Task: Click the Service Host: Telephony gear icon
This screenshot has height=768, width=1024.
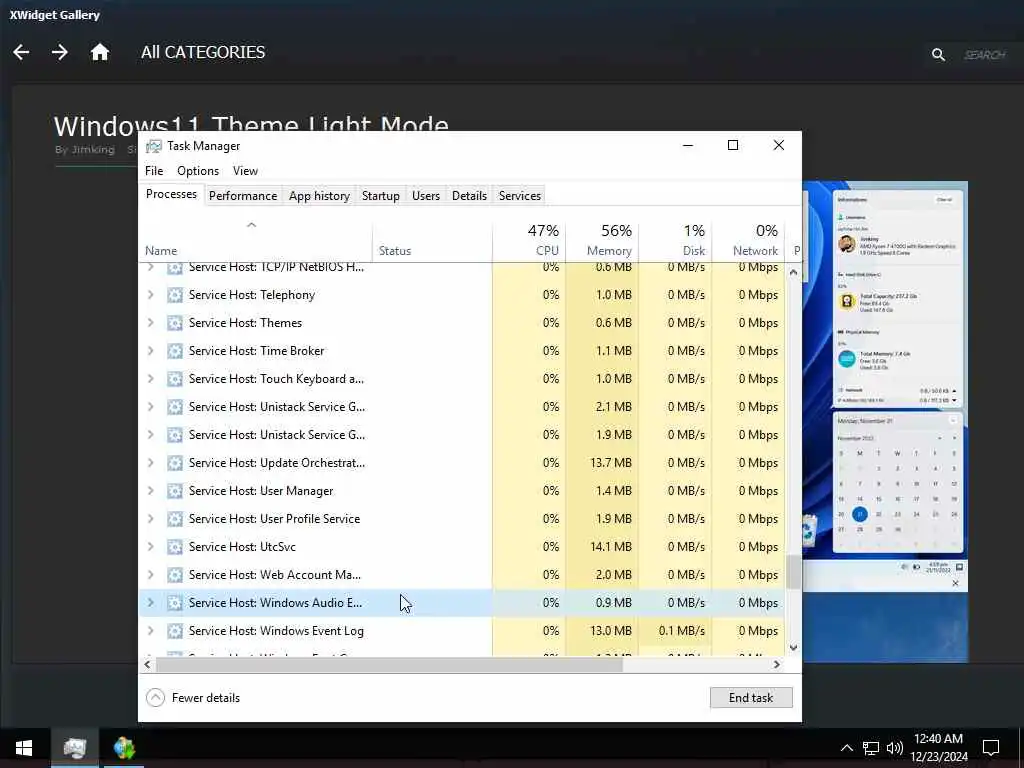Action: click(x=174, y=295)
